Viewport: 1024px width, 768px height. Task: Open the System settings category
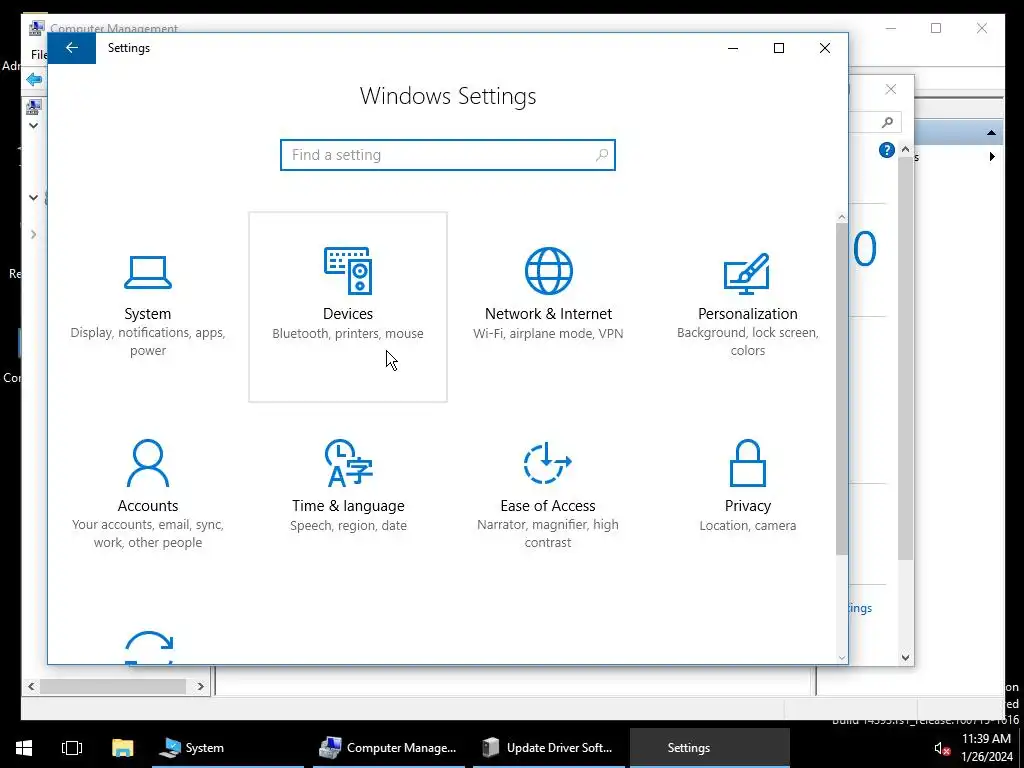(148, 306)
